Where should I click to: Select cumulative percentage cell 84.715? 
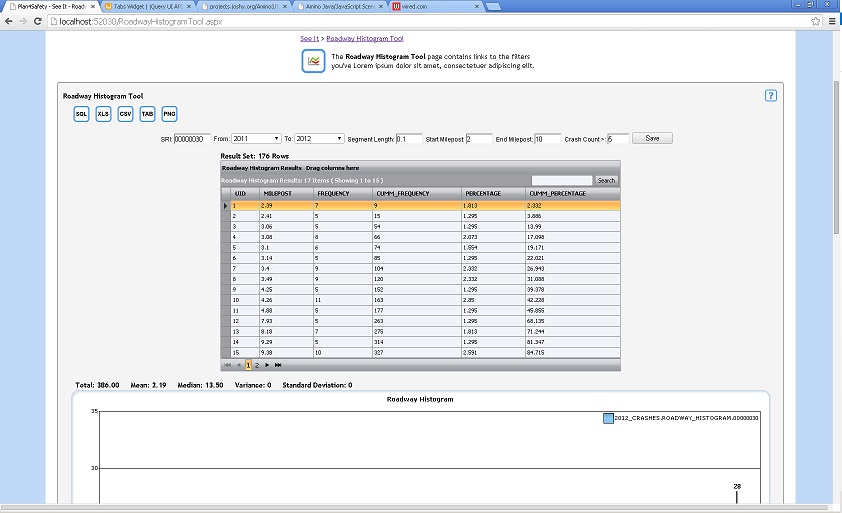click(x=573, y=352)
